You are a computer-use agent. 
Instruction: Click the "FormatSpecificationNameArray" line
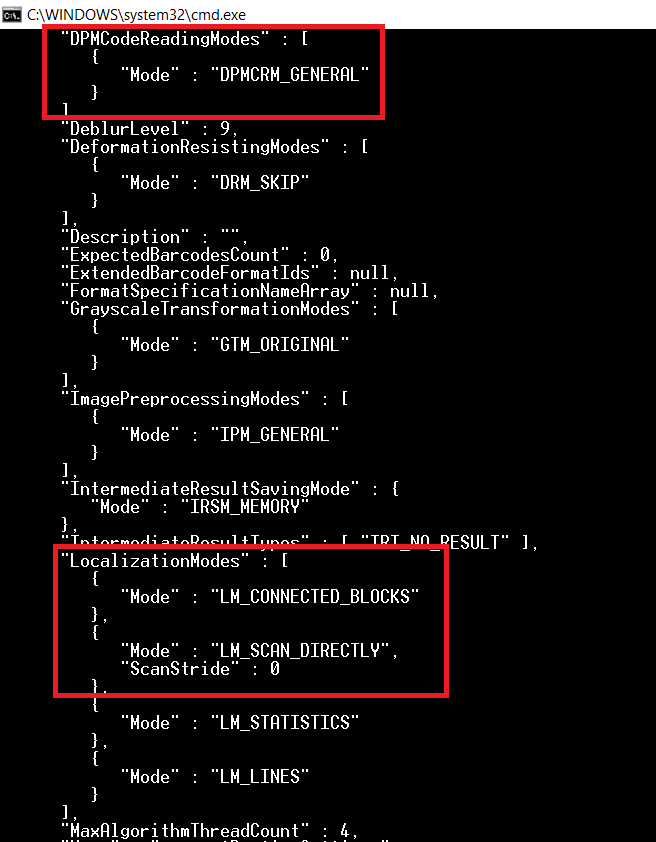[250, 291]
